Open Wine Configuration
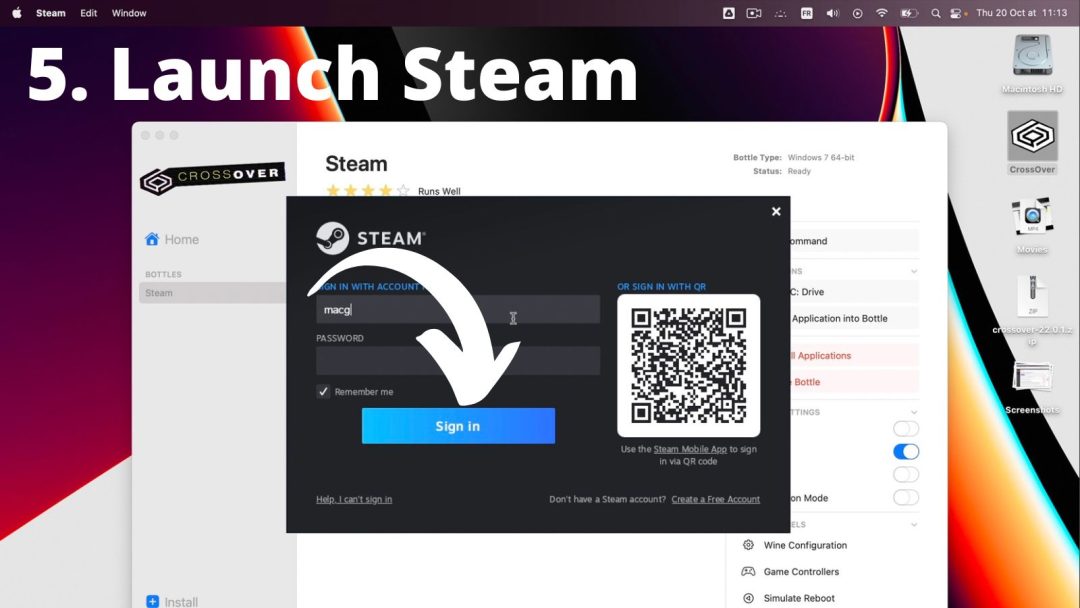 pos(805,545)
